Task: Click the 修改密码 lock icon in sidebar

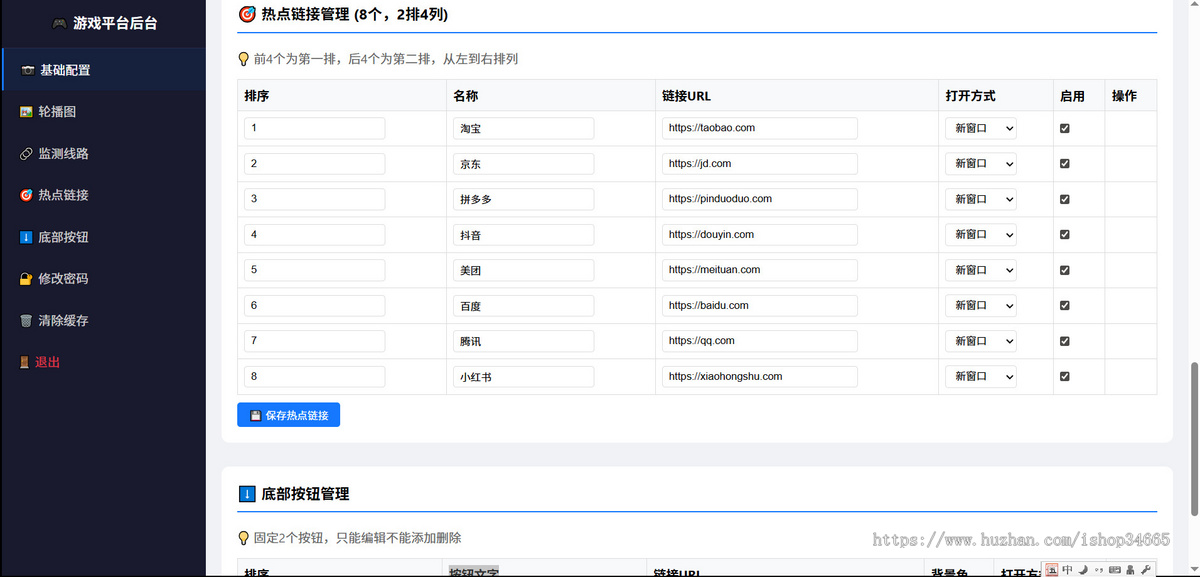Action: point(26,279)
